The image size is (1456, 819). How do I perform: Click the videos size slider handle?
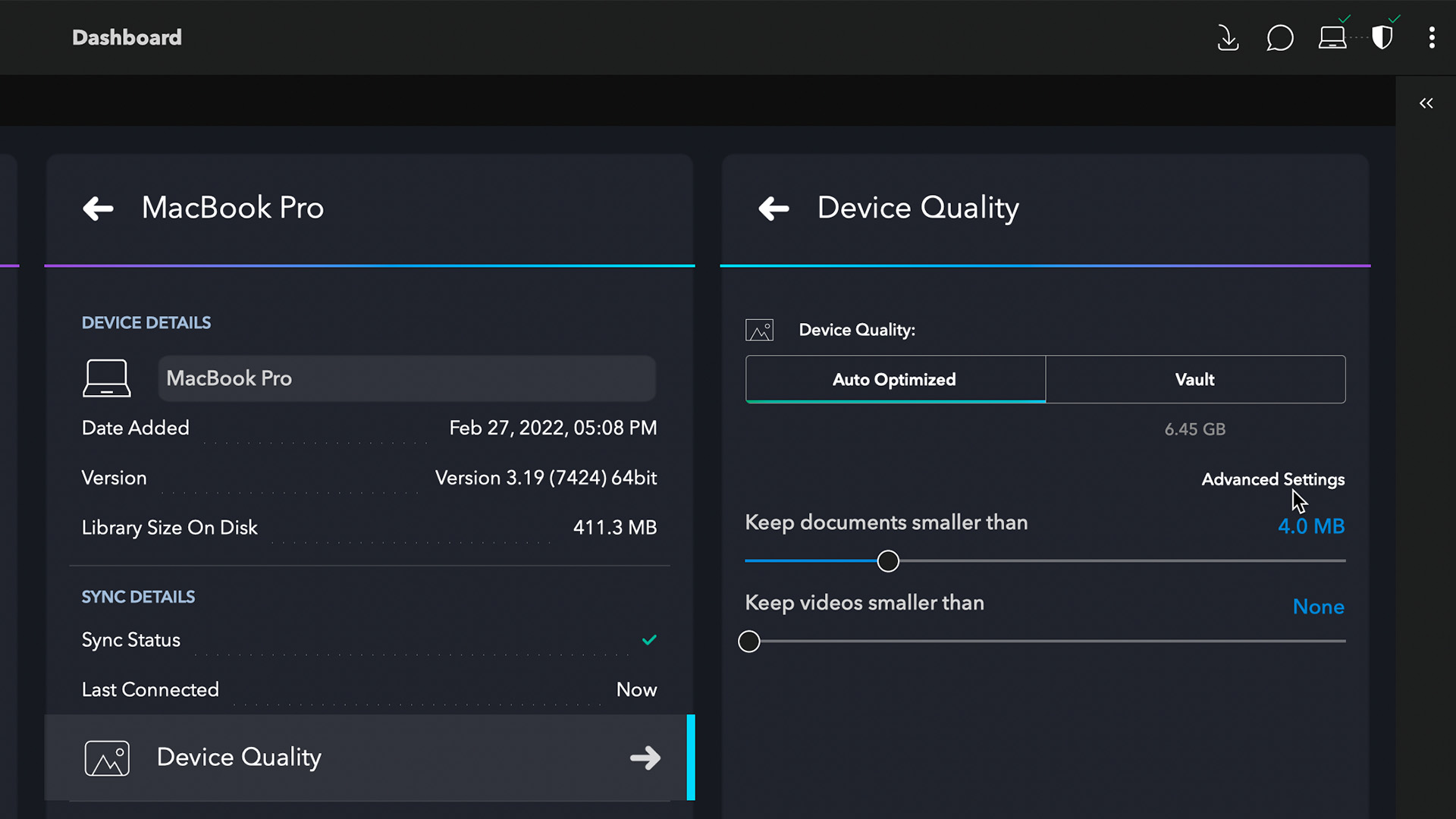(749, 642)
